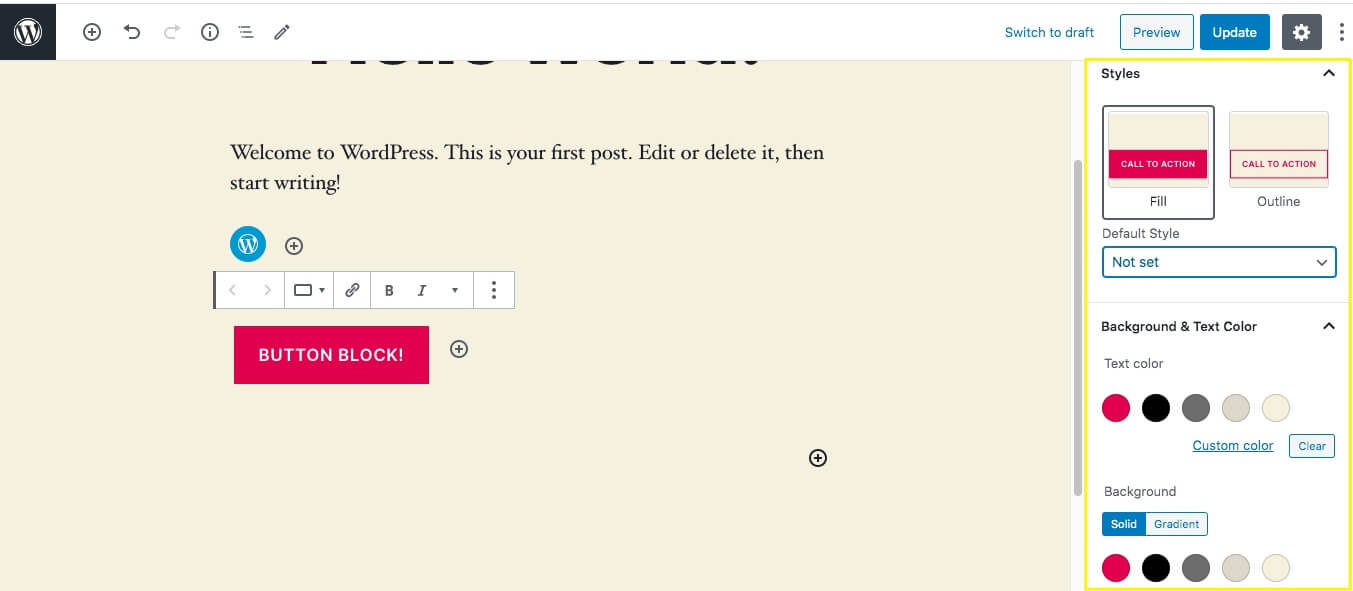This screenshot has height=591, width=1353.
Task: Switch background to Gradient mode
Action: point(1177,524)
